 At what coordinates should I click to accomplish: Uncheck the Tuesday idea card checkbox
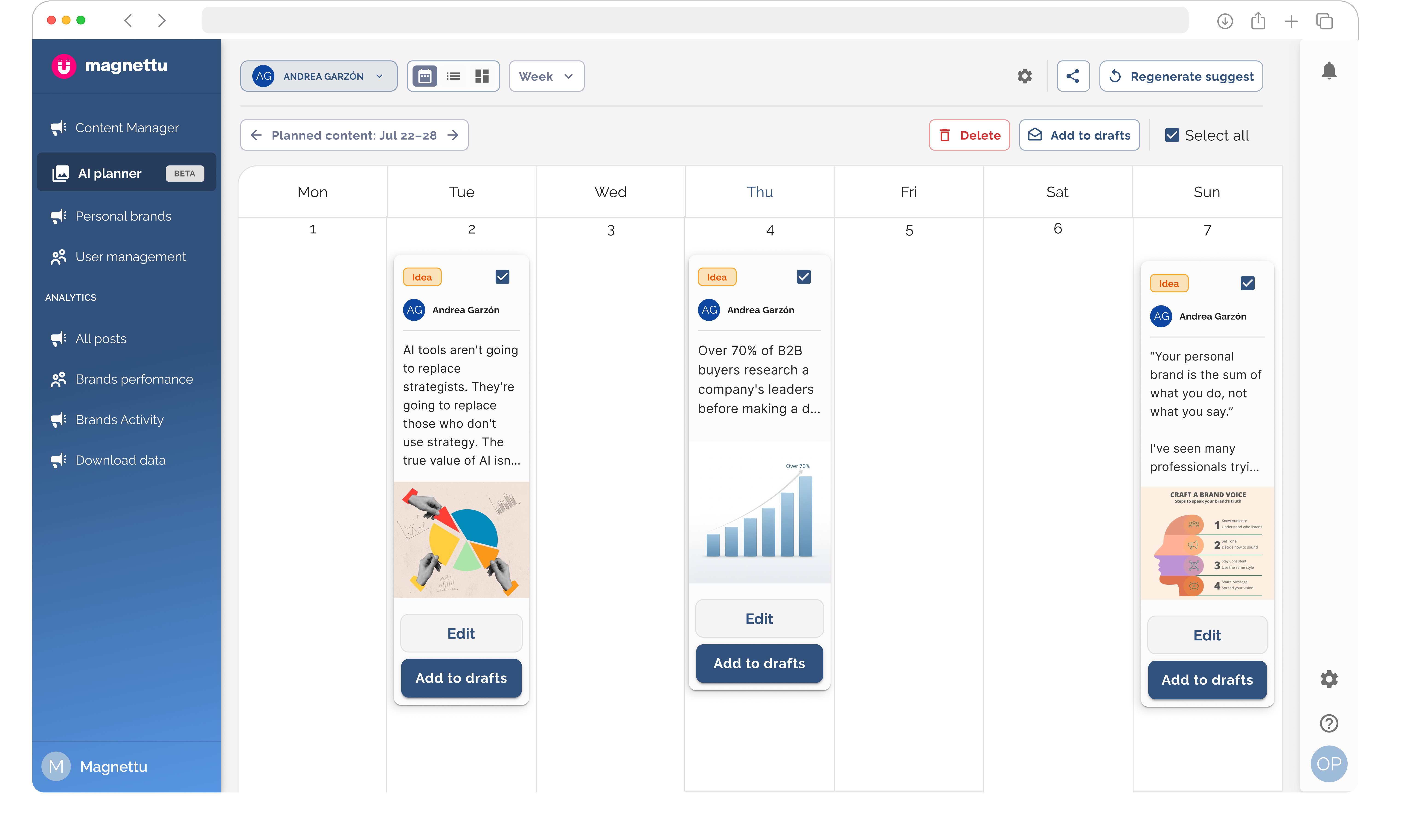tap(502, 277)
